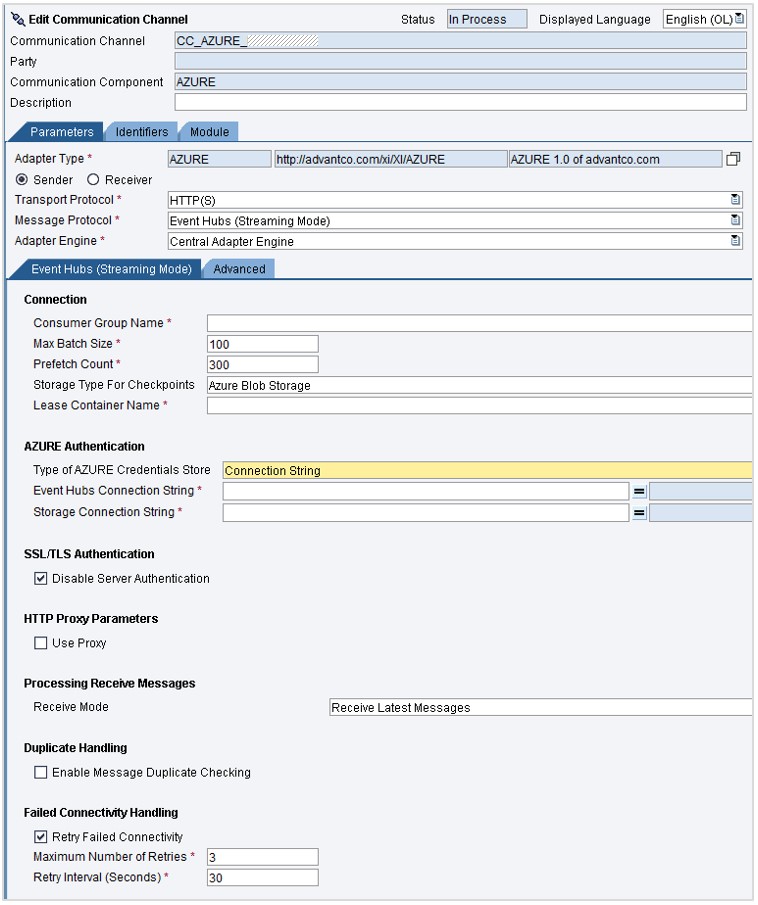This screenshot has width=758, height=905.
Task: Select Event Hubs (Streaming Mode) tab
Action: click(111, 269)
